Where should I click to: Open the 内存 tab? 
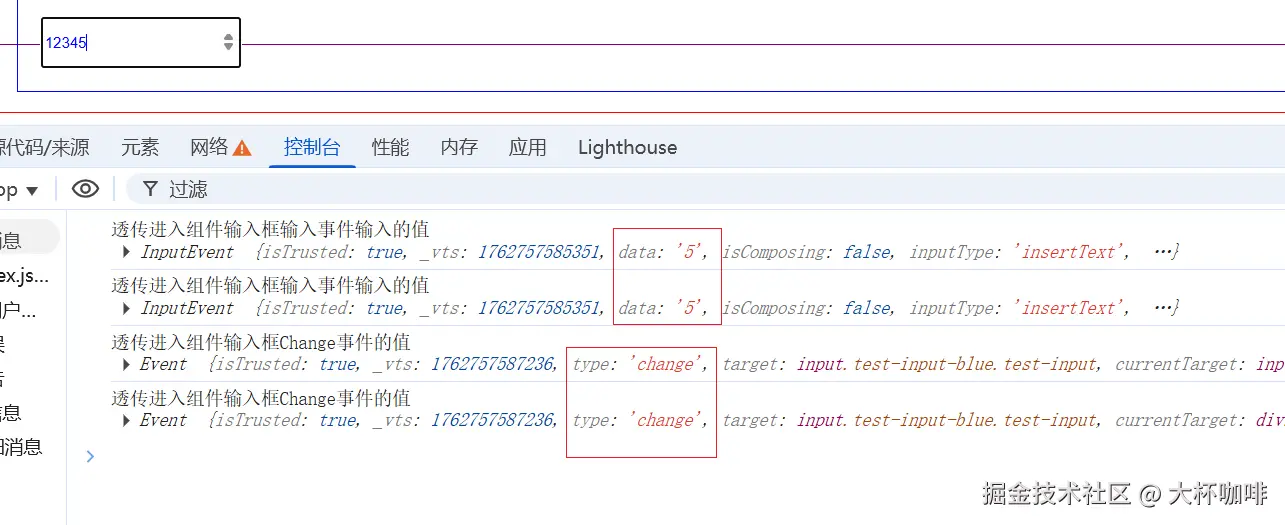pyautogui.click(x=459, y=148)
